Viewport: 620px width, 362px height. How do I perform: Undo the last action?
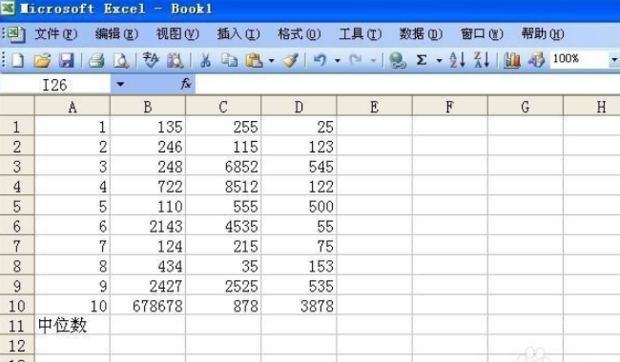320,60
